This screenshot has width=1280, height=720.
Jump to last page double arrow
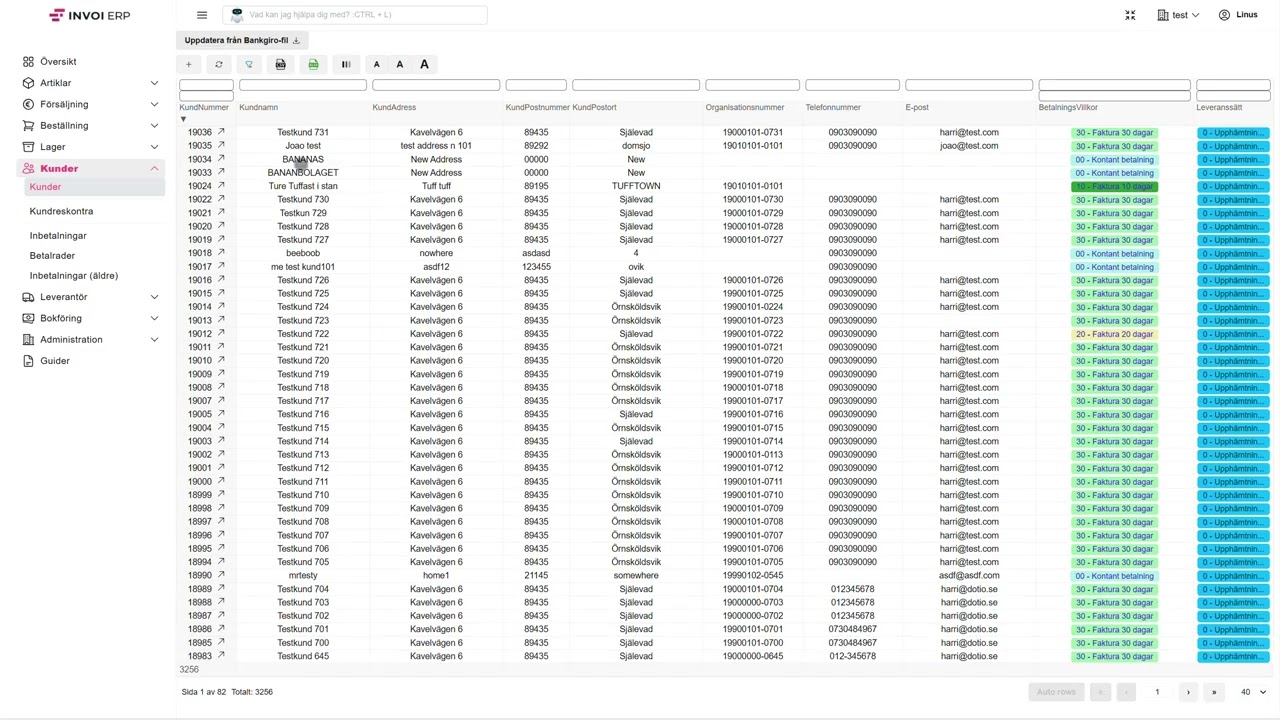[1214, 692]
